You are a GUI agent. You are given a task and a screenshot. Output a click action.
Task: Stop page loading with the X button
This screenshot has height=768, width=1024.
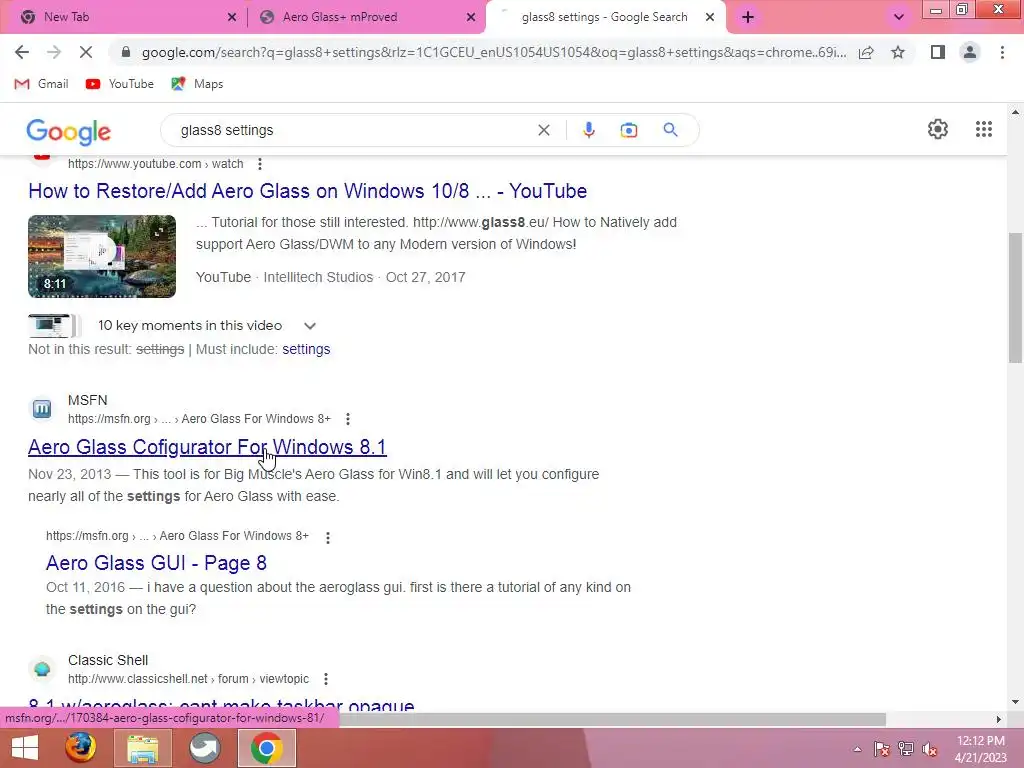[86, 52]
